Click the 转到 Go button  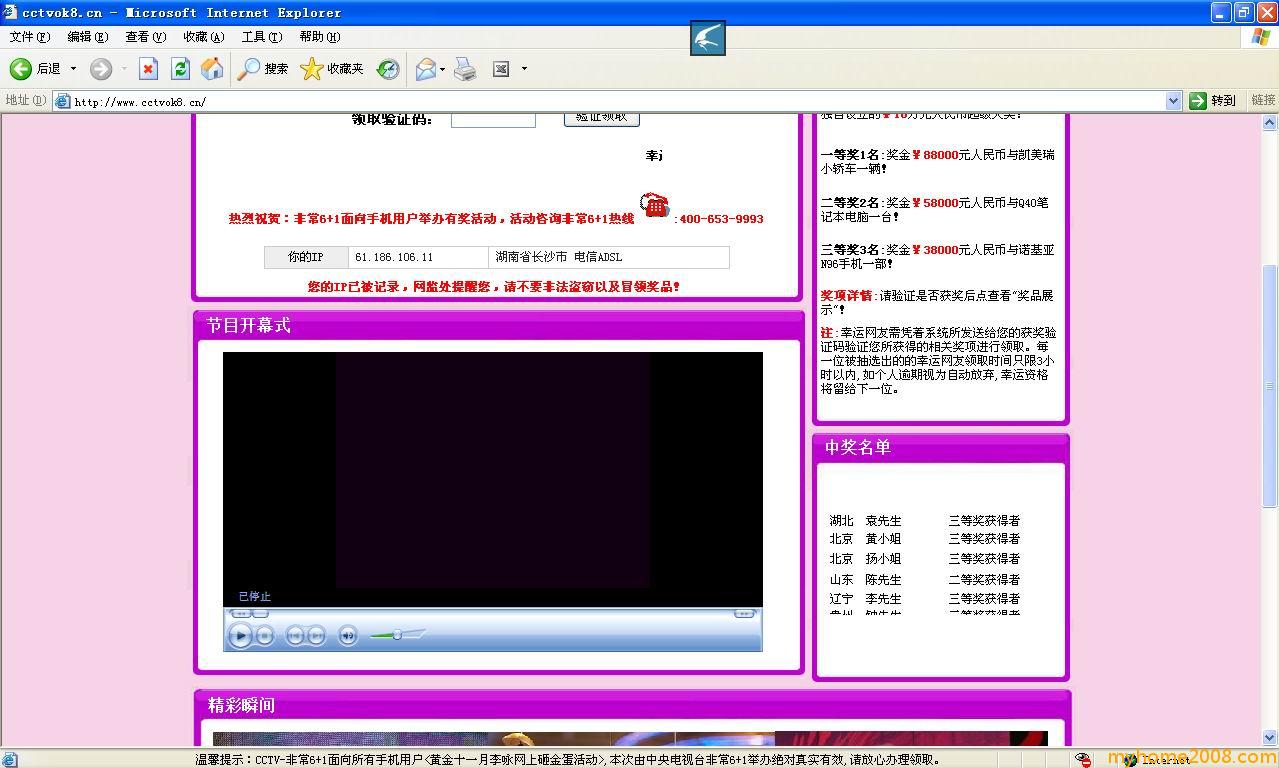coord(1213,101)
